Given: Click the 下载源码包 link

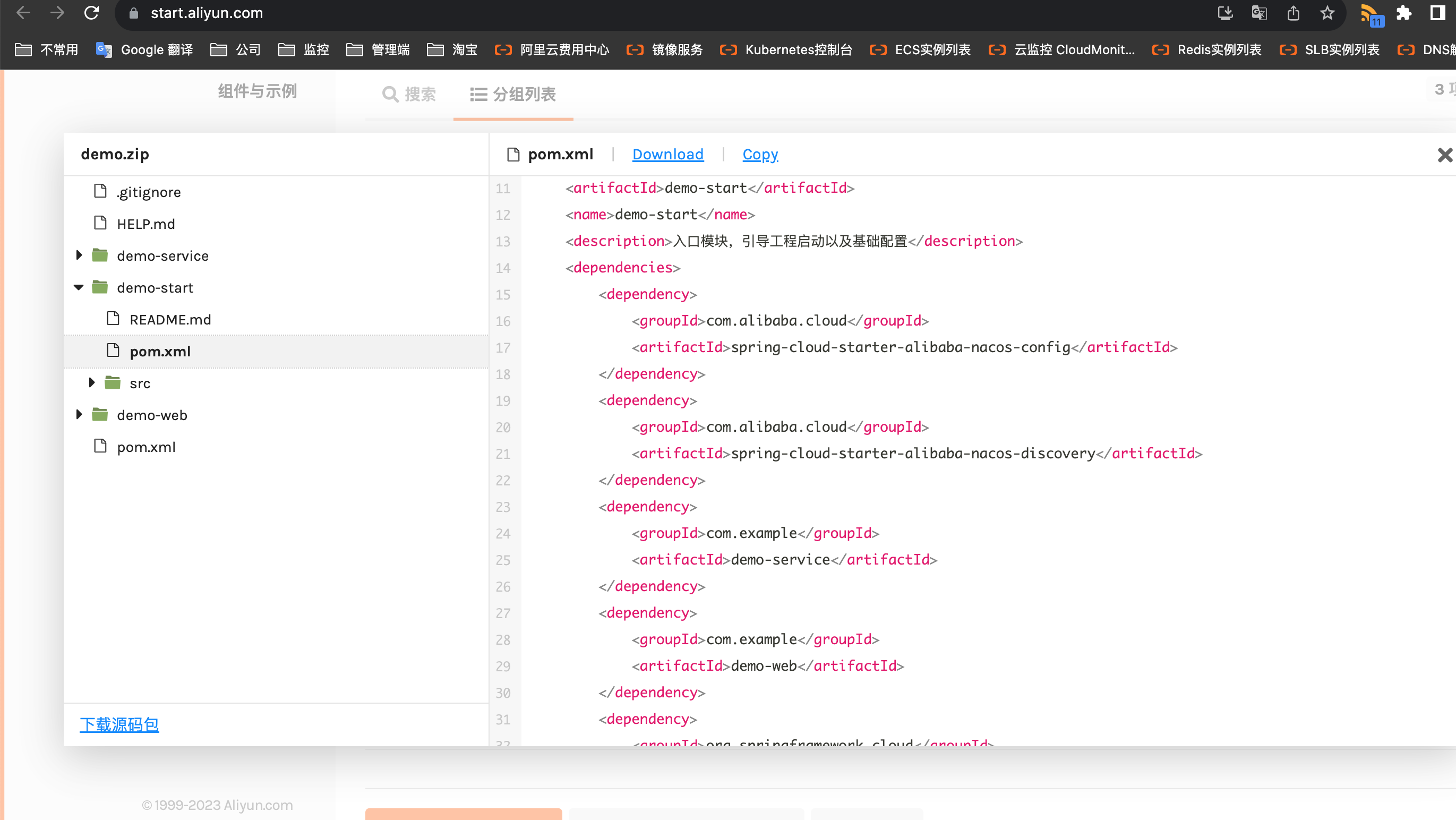Looking at the screenshot, I should click(119, 724).
